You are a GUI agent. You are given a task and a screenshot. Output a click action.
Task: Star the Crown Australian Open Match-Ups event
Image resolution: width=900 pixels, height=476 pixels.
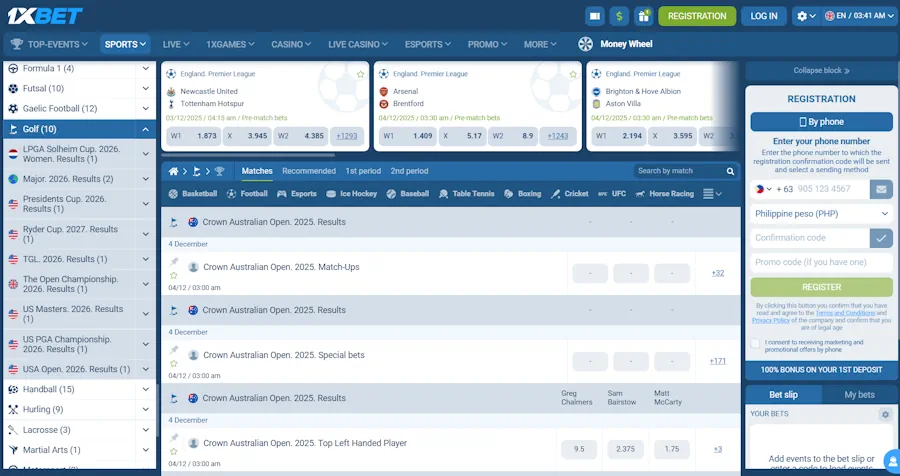[x=174, y=276]
